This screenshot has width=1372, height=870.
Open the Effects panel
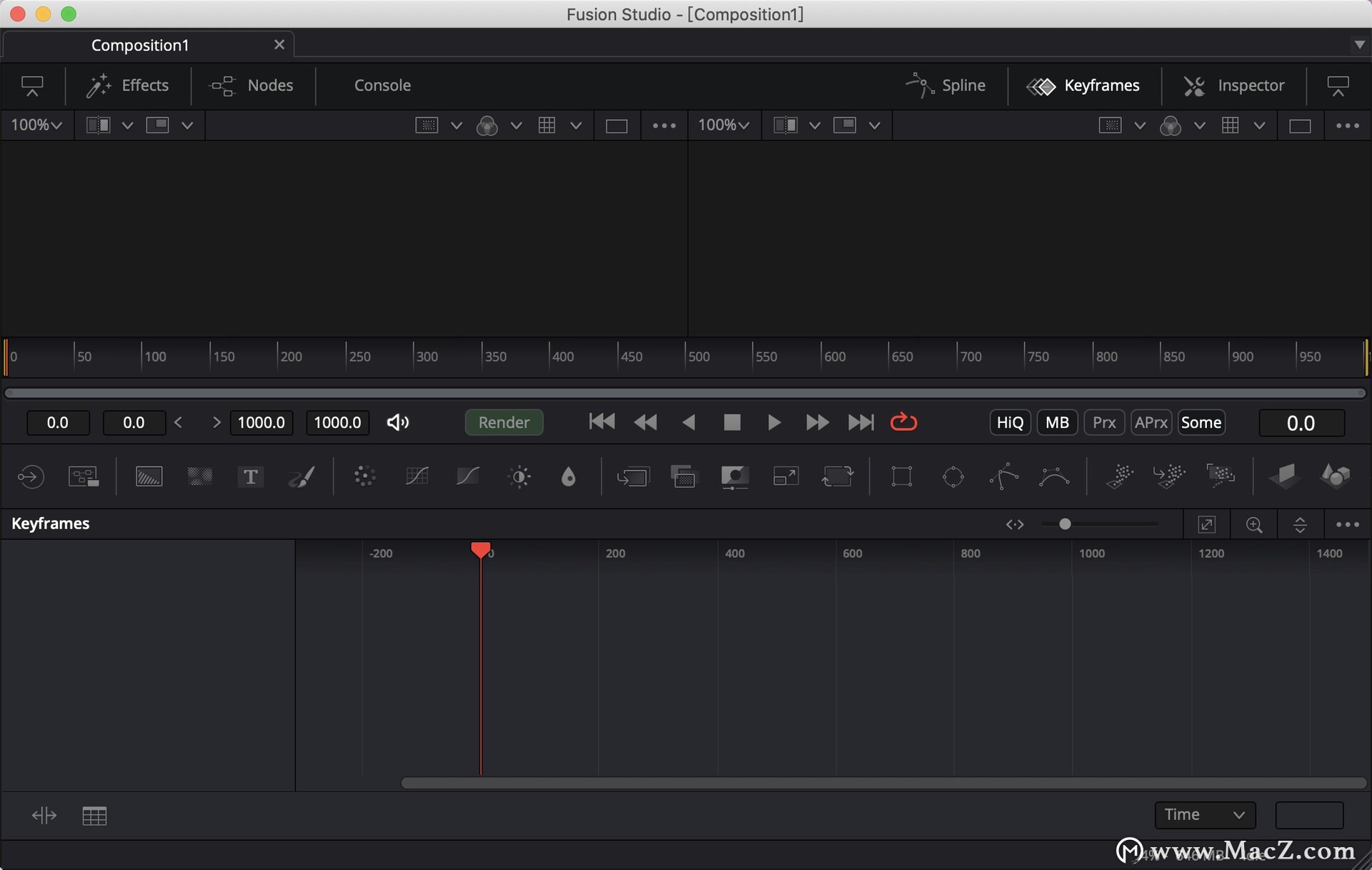point(127,86)
